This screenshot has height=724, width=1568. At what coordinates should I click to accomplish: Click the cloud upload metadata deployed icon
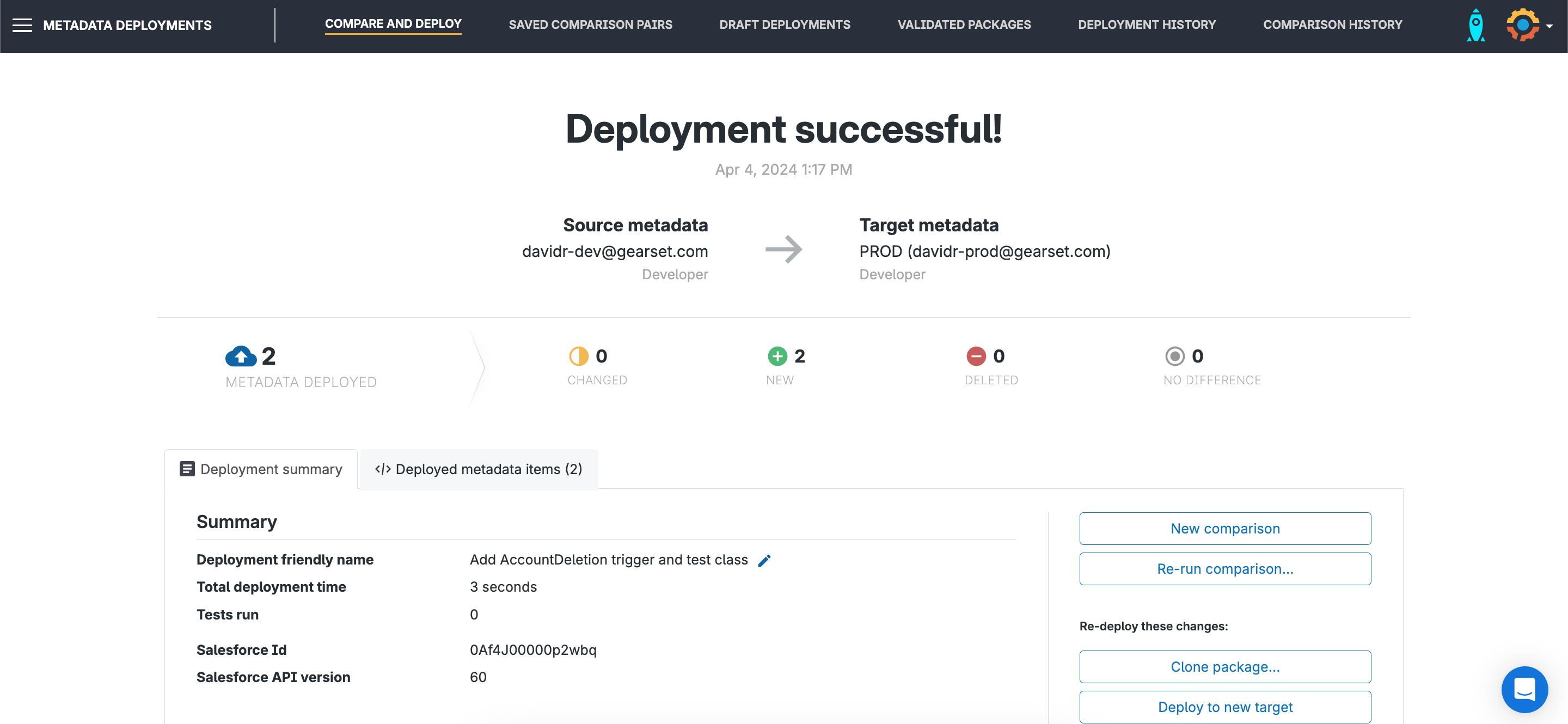(241, 356)
